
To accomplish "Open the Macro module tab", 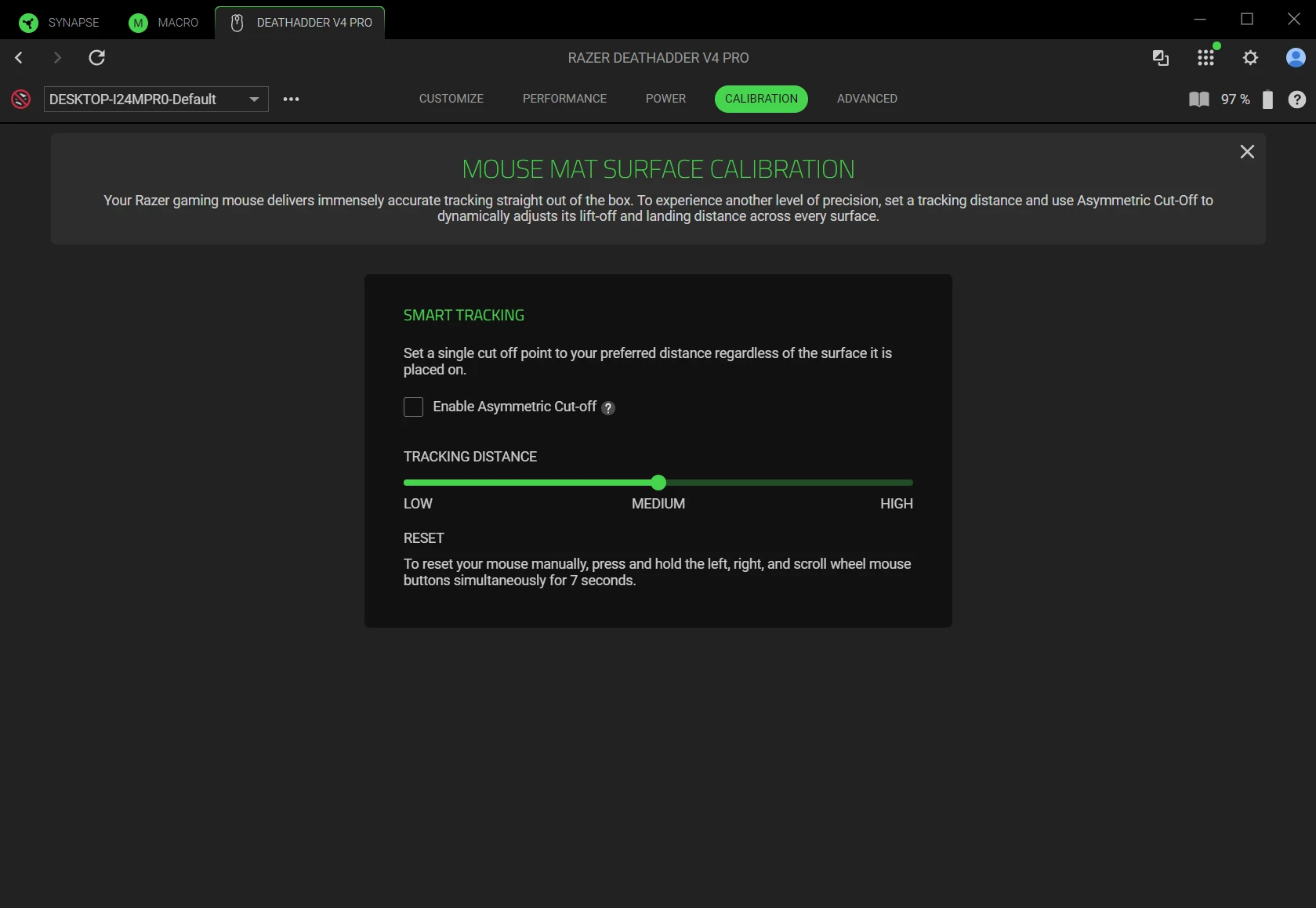I will click(x=164, y=23).
